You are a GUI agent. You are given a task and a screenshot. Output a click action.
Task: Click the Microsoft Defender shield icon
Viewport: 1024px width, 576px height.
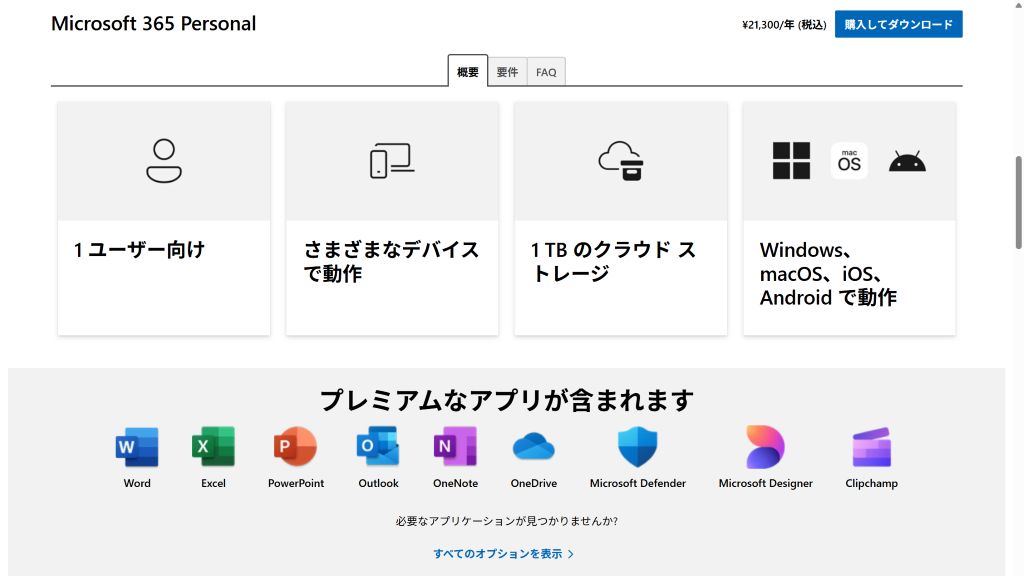pyautogui.click(x=637, y=447)
